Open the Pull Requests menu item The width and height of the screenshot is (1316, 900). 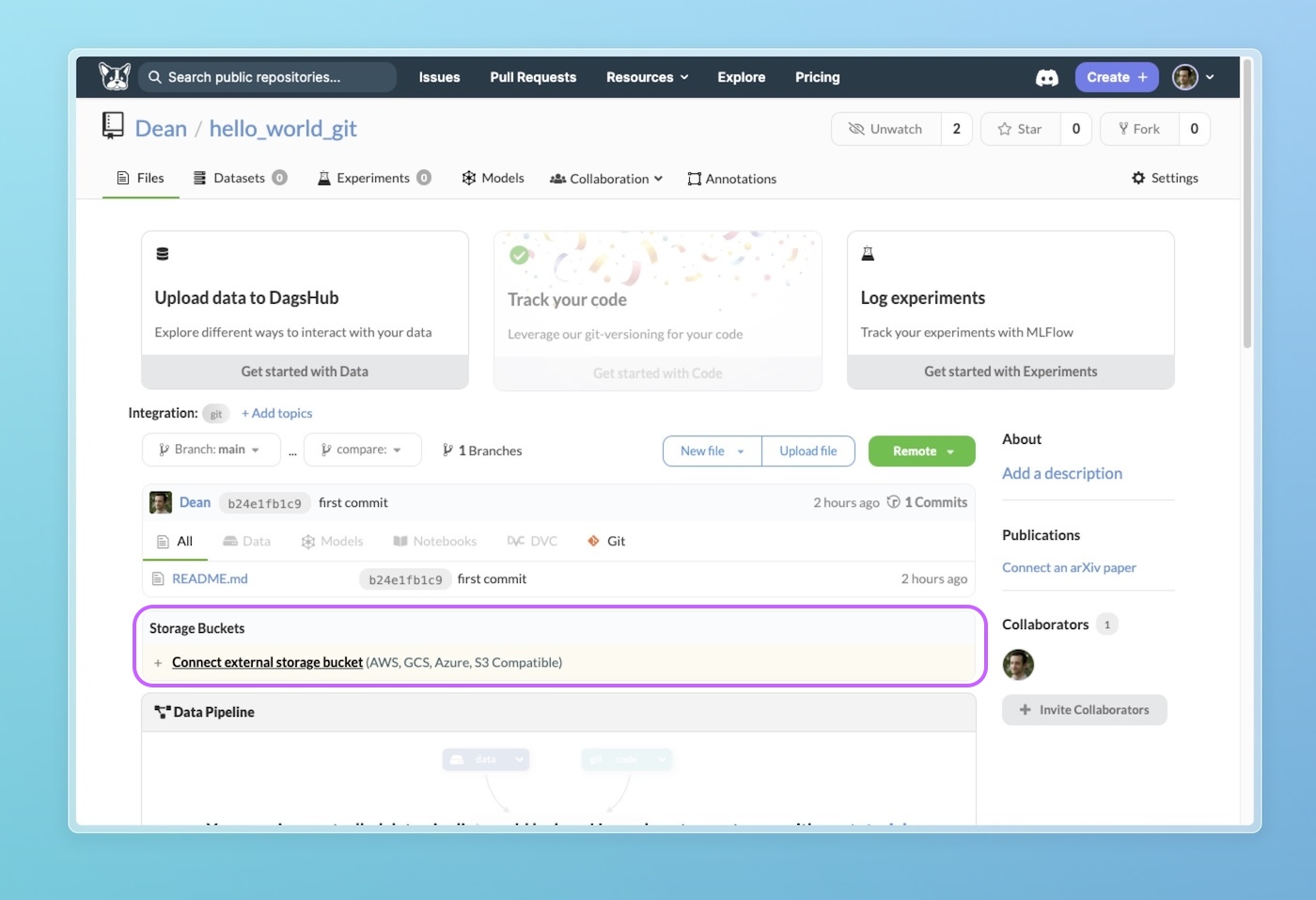click(x=533, y=77)
